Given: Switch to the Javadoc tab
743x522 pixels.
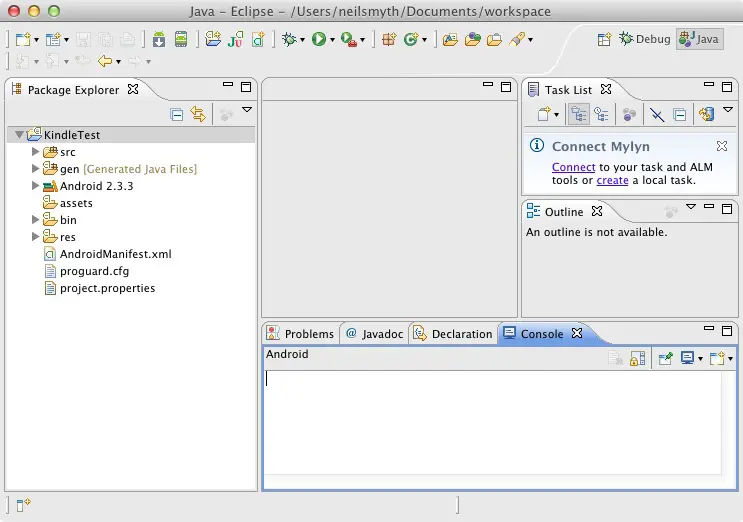Looking at the screenshot, I should click(375, 333).
